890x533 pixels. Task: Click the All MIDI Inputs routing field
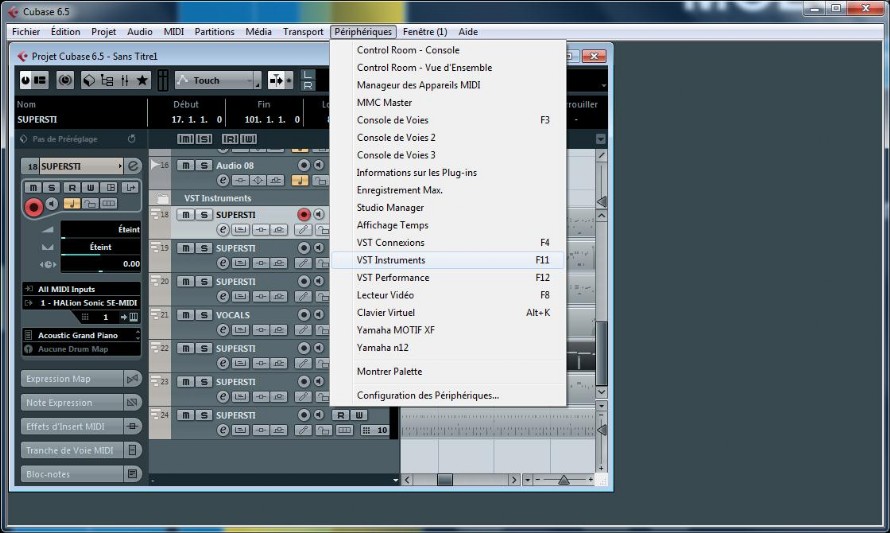coord(82,289)
